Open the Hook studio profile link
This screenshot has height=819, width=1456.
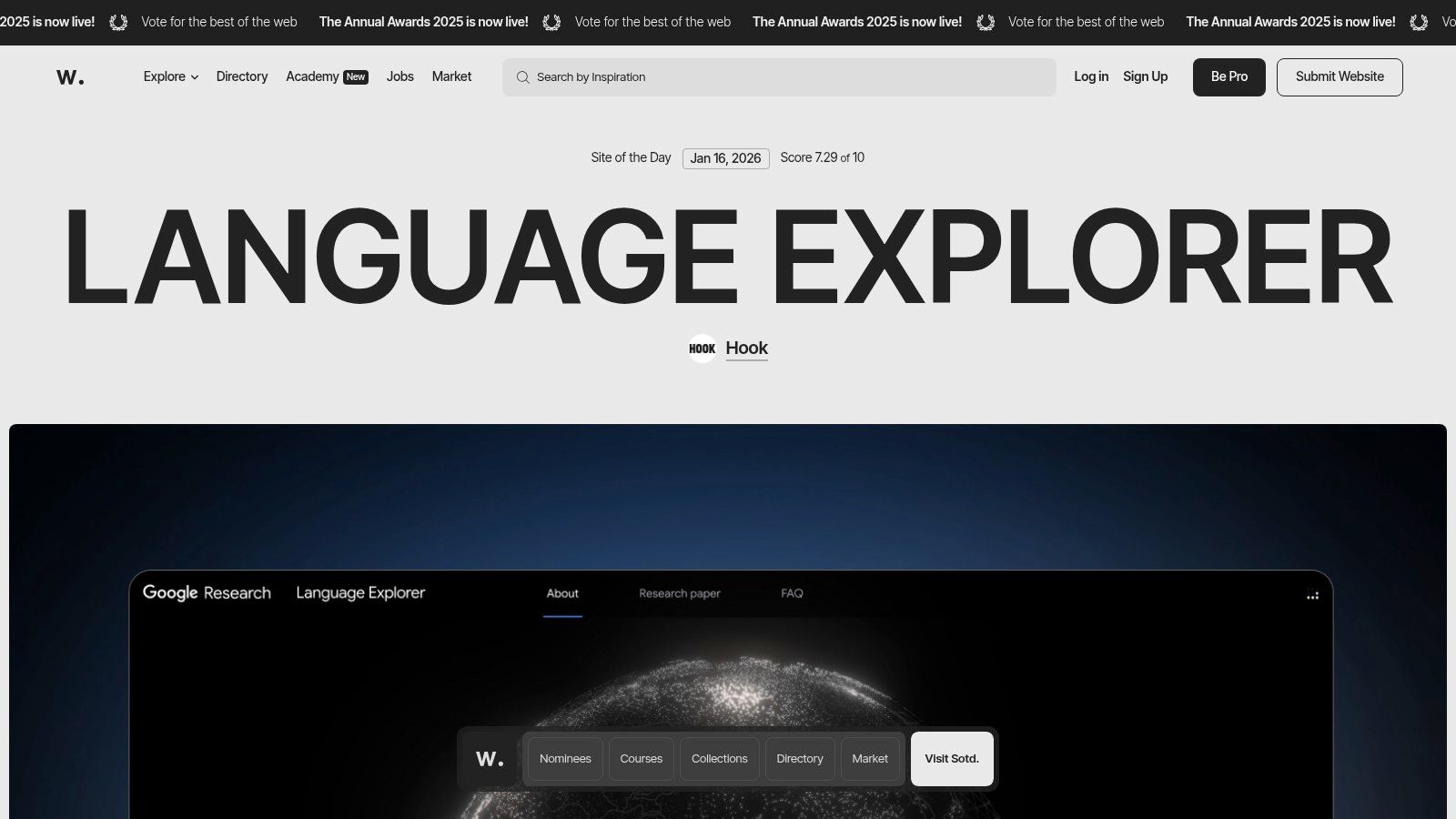pos(746,348)
